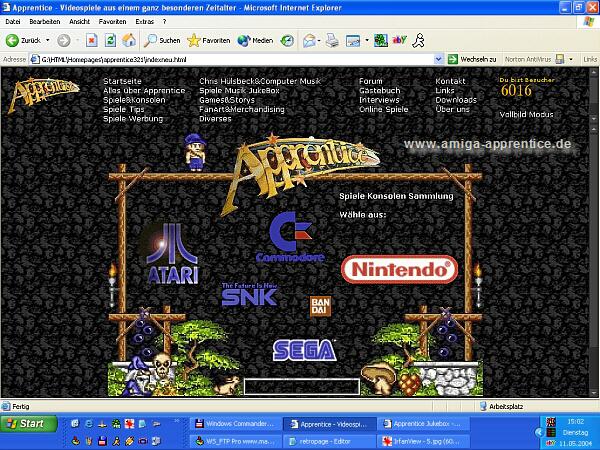Click the small Apprentice logo in page corner
The width and height of the screenshot is (600, 450).
tap(43, 94)
